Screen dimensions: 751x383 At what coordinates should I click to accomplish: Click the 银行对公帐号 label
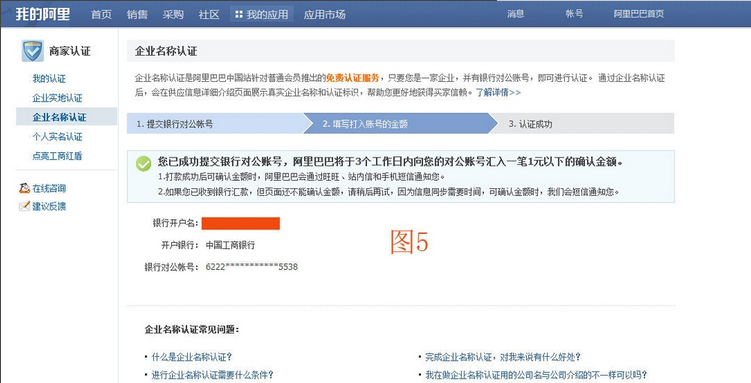171,267
